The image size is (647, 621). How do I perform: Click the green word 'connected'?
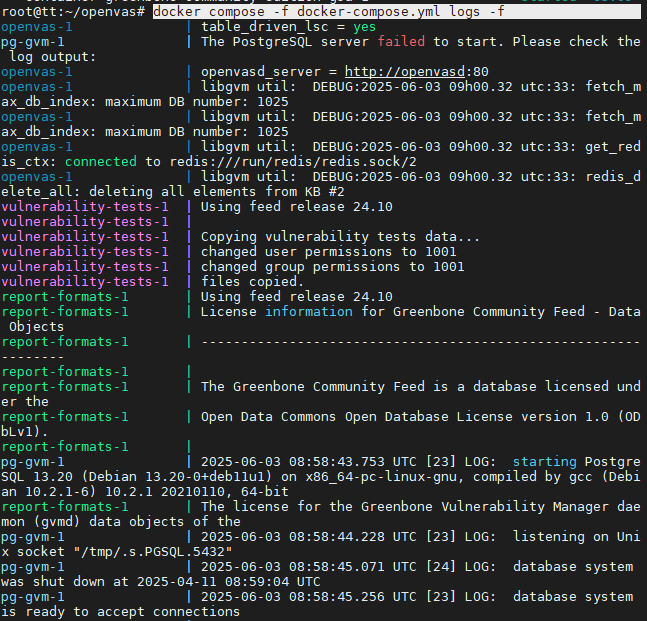click(x=101, y=161)
